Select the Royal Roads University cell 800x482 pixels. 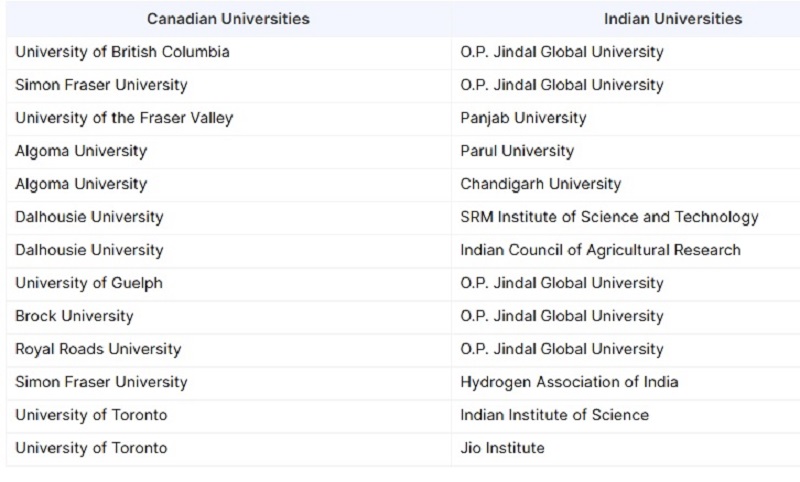click(98, 349)
